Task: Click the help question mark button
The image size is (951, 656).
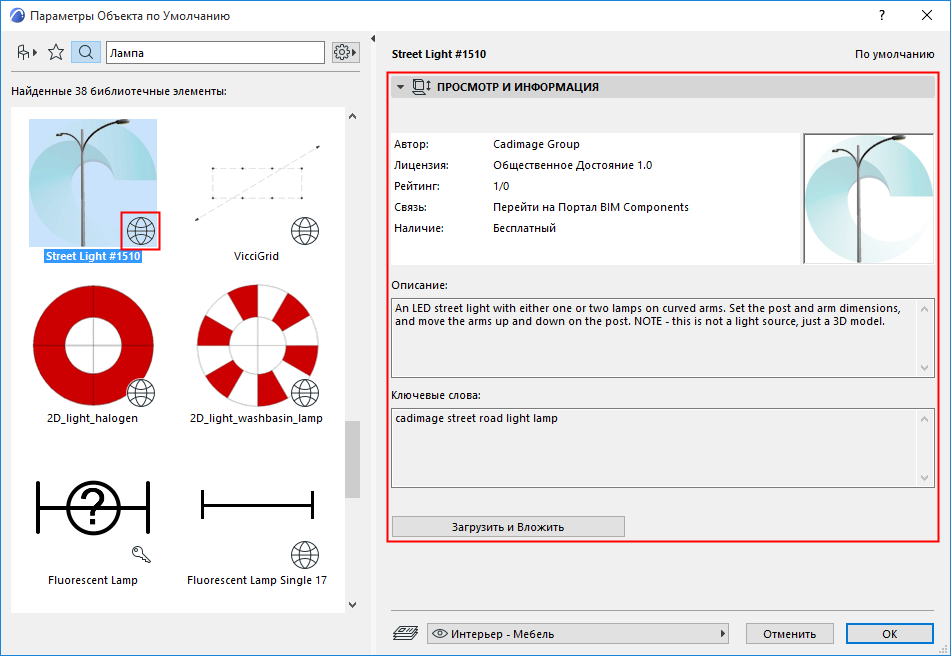Action: [882, 15]
